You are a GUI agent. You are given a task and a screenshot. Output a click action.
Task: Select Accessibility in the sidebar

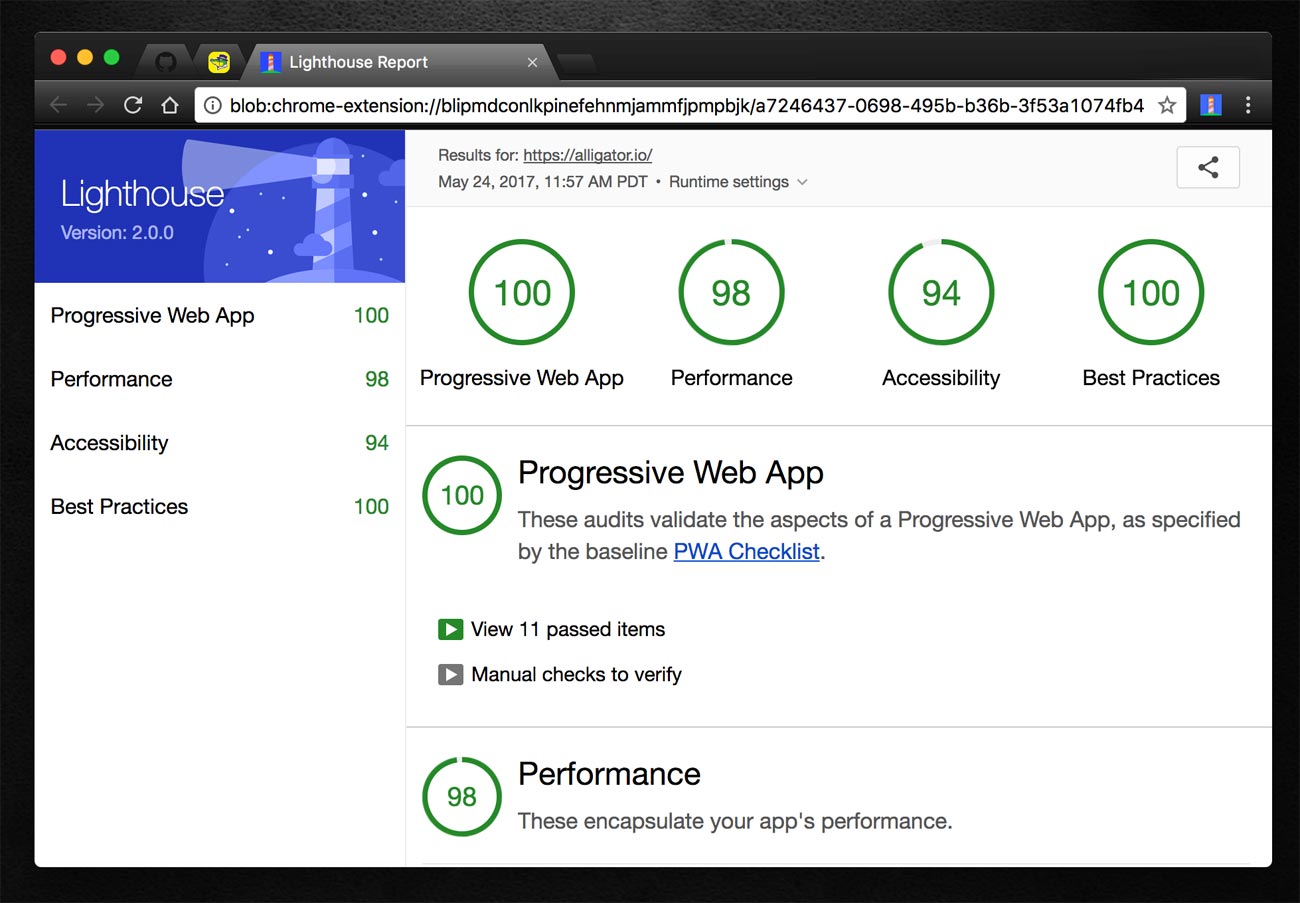click(220, 443)
